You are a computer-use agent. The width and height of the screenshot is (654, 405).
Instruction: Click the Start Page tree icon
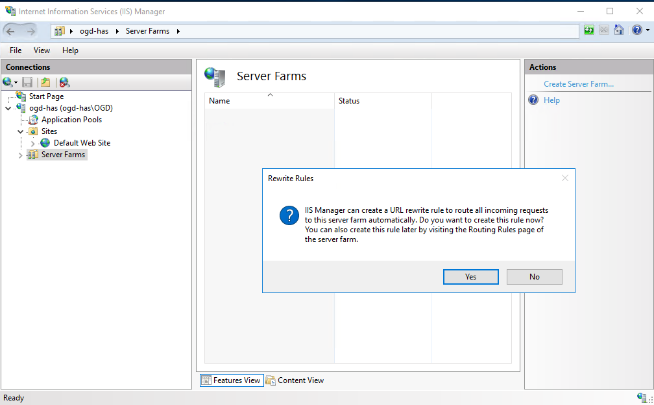click(21, 96)
